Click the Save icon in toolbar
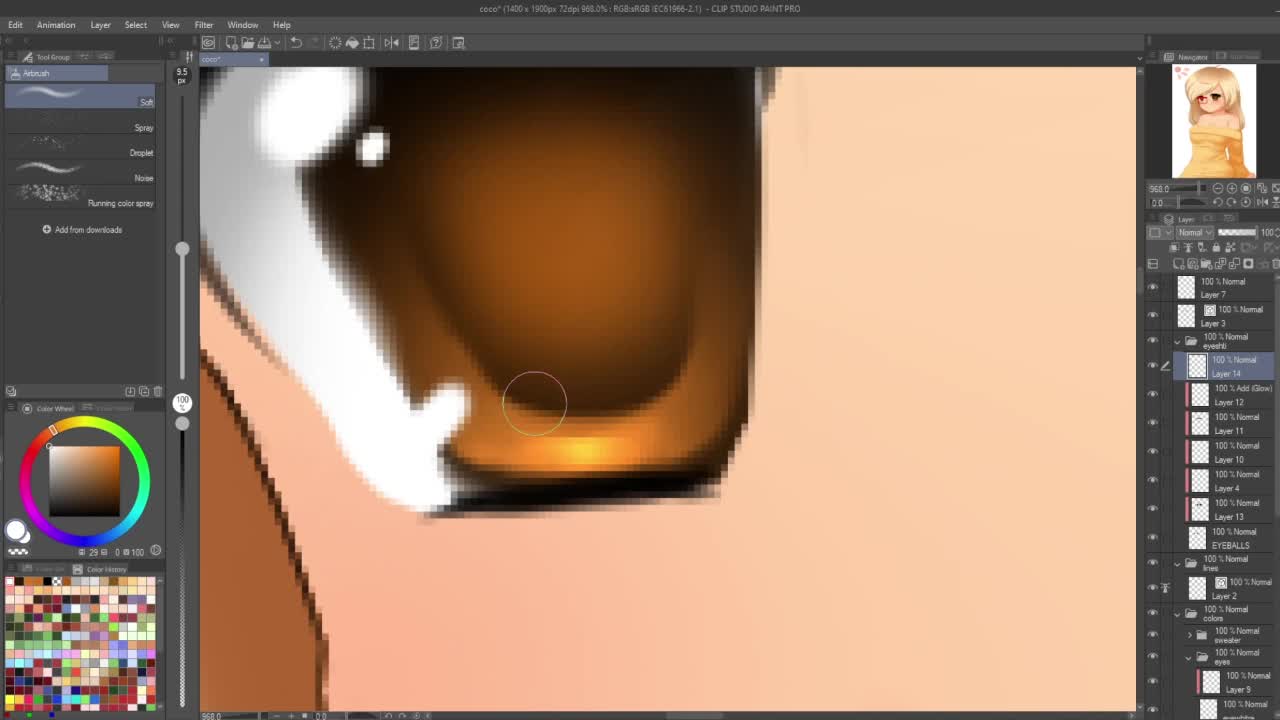Image resolution: width=1280 pixels, height=720 pixels. 264,42
